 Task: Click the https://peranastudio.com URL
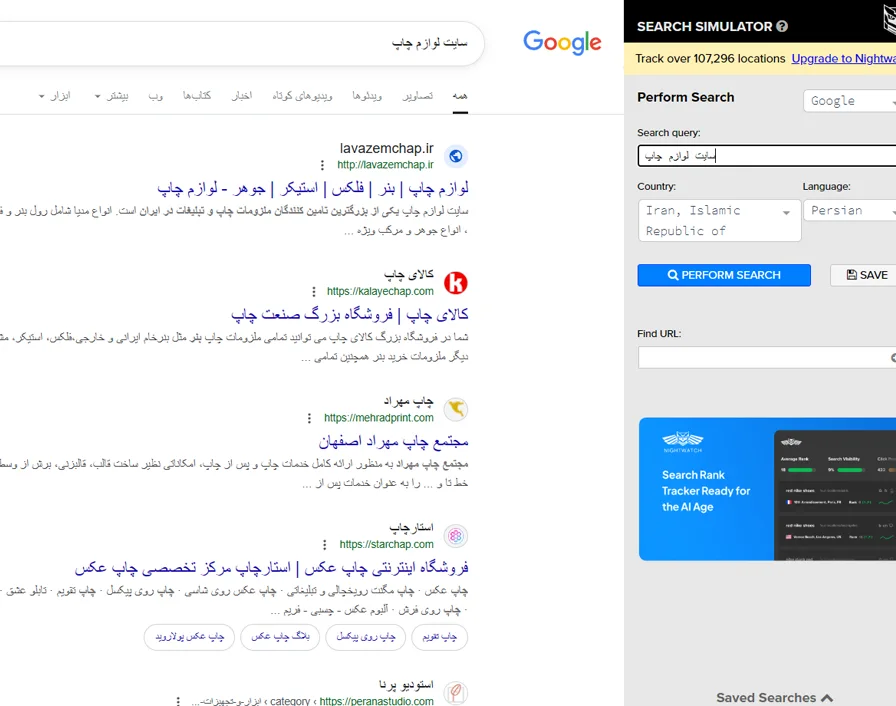pos(377,701)
